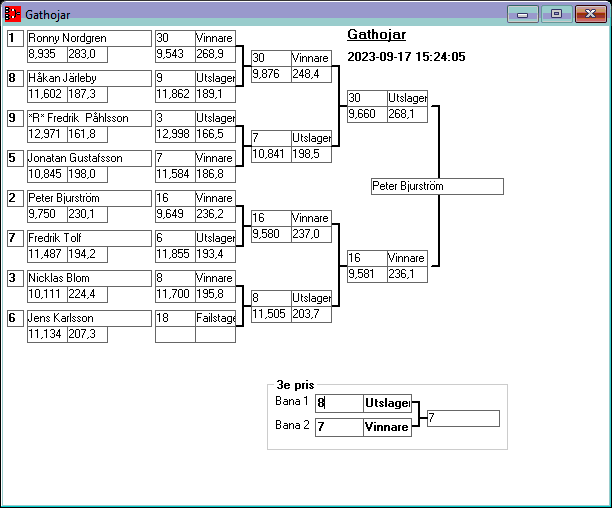Click the Fredrik Tolf name field

(x=87, y=238)
